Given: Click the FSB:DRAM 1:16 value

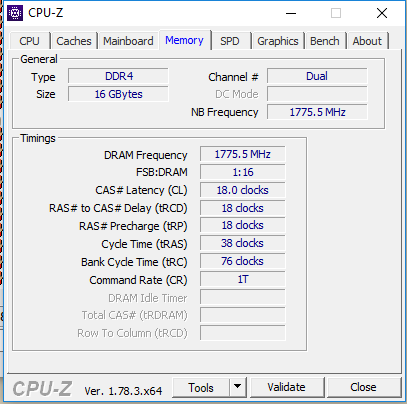Looking at the screenshot, I should point(243,172).
